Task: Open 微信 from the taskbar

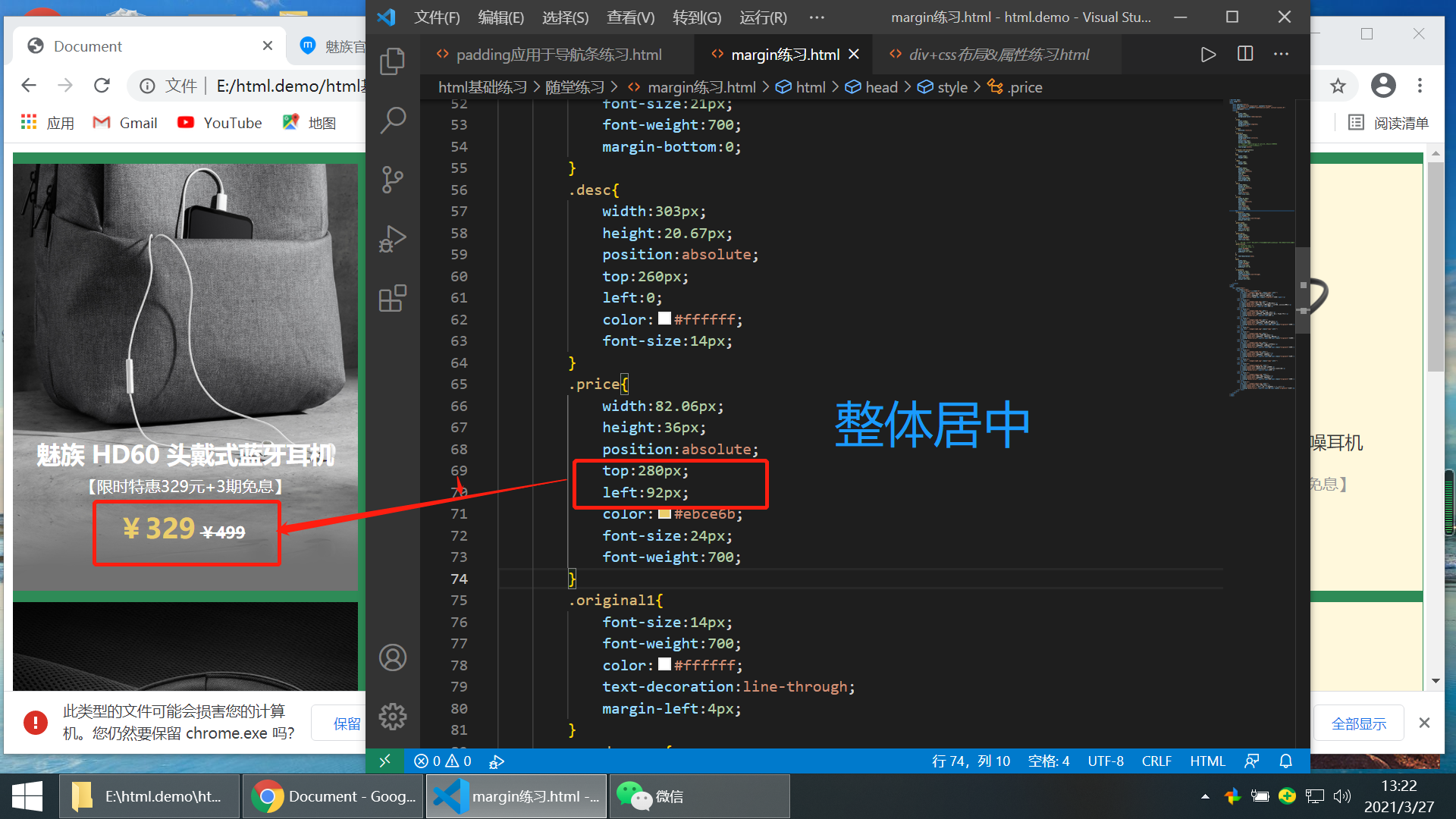Action: (x=700, y=796)
